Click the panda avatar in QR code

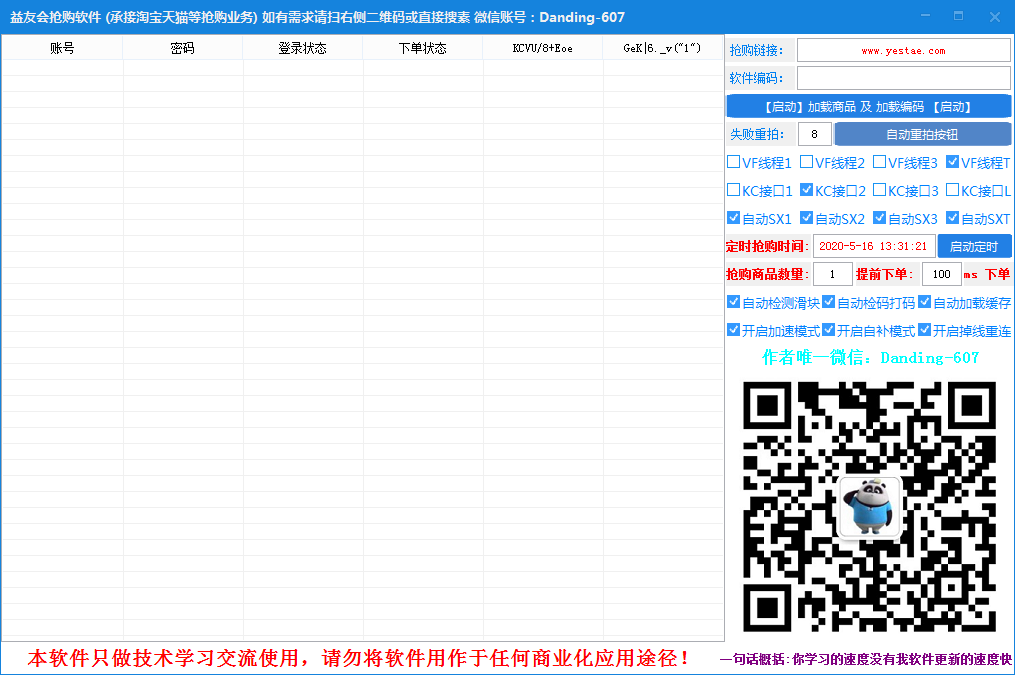click(x=869, y=507)
